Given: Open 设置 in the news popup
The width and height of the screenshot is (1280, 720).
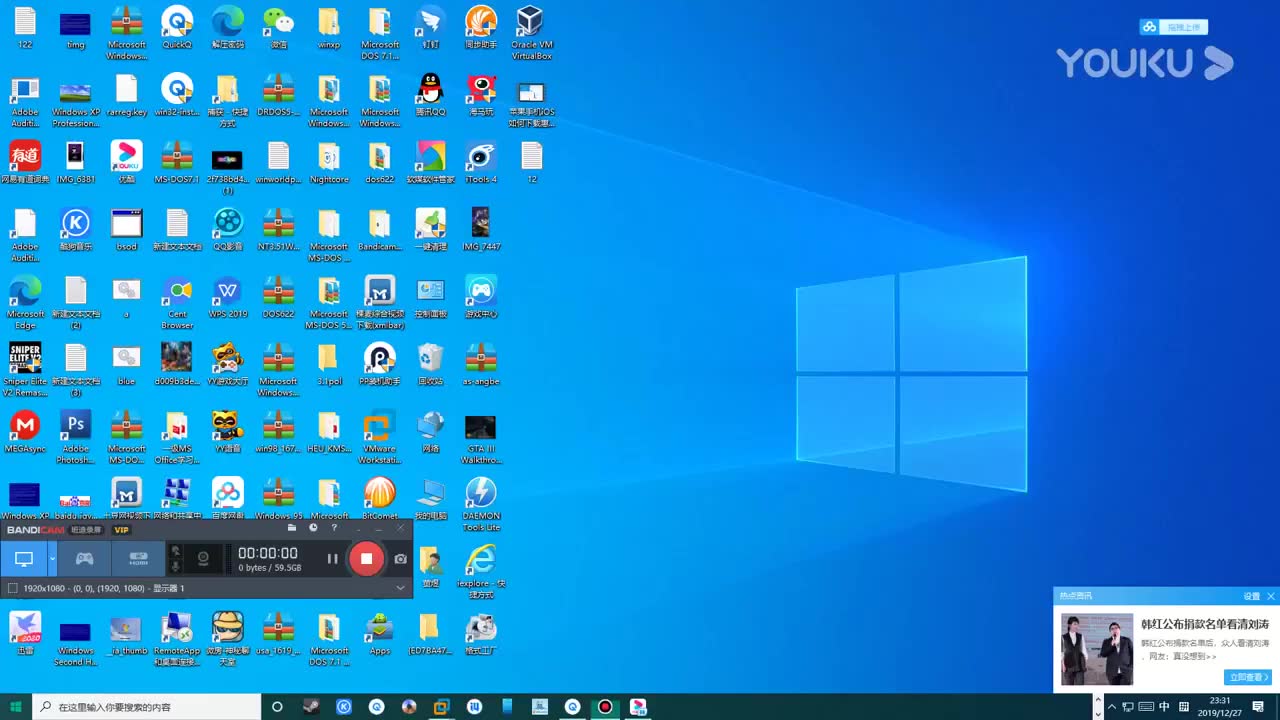Looking at the screenshot, I should tap(1251, 595).
